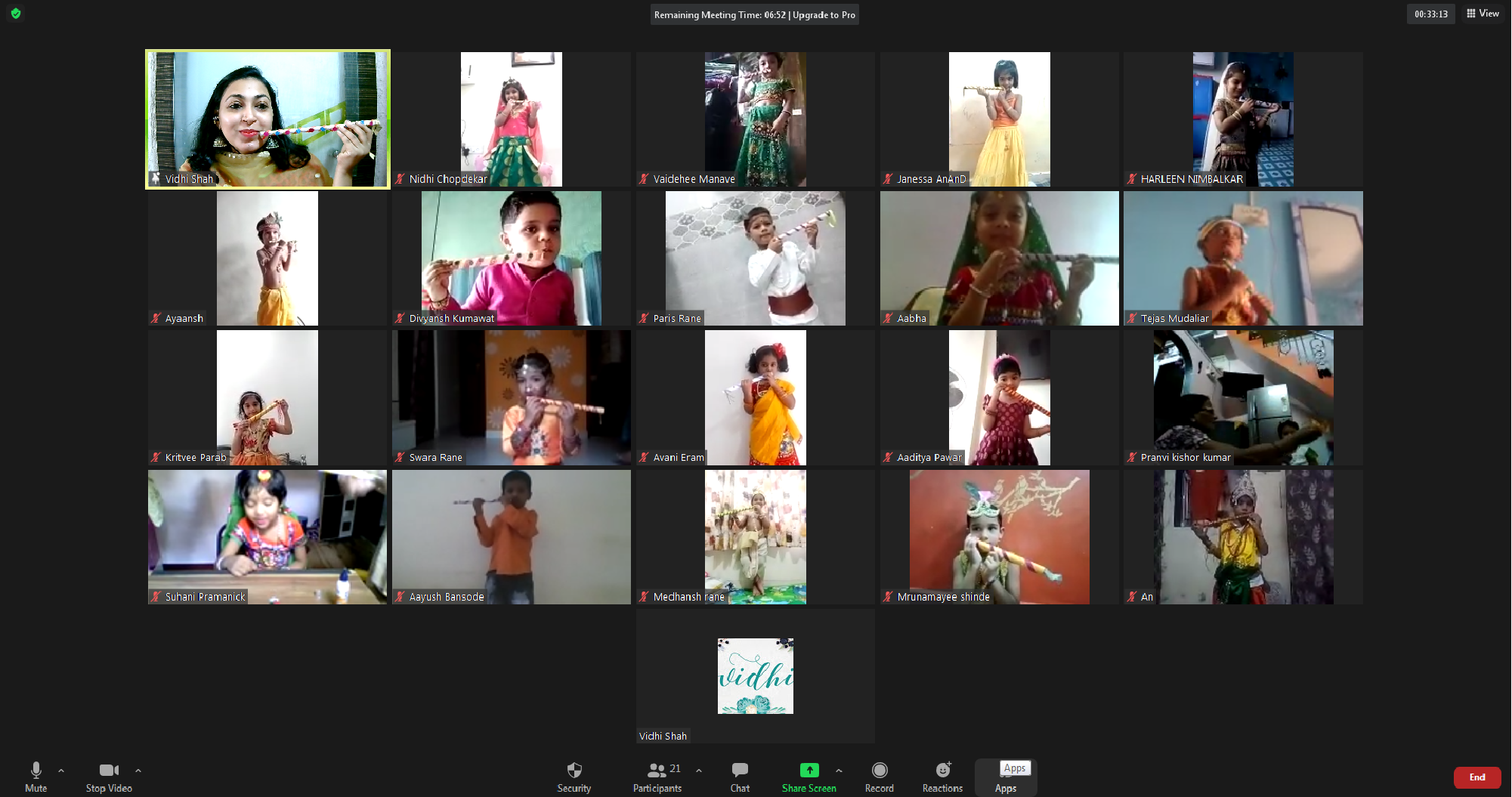This screenshot has width=1512, height=797.
Task: Select Vidhi Shah logo avatar tile
Action: (755, 676)
